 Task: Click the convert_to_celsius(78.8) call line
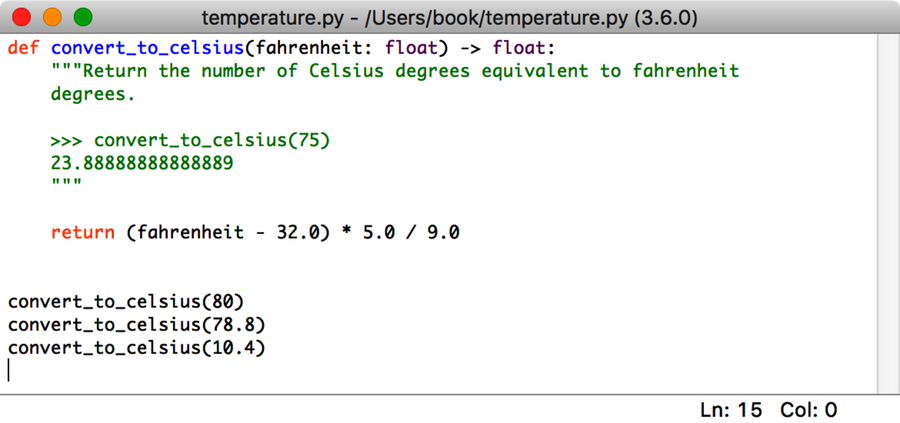pos(137,325)
